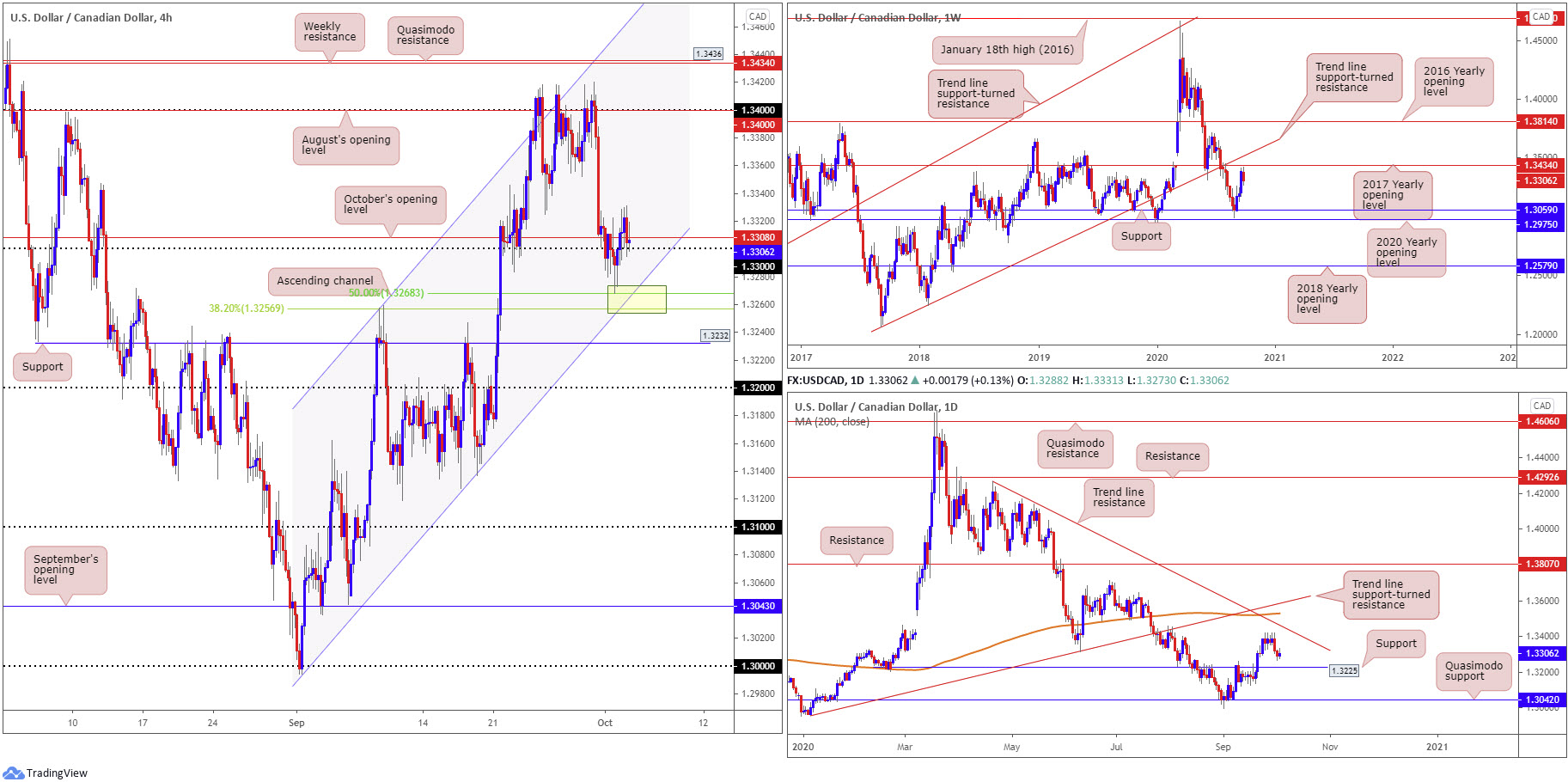Select Trend line support-turned resistance on daily chart
The width and height of the screenshot is (1568, 782).
tap(1391, 595)
